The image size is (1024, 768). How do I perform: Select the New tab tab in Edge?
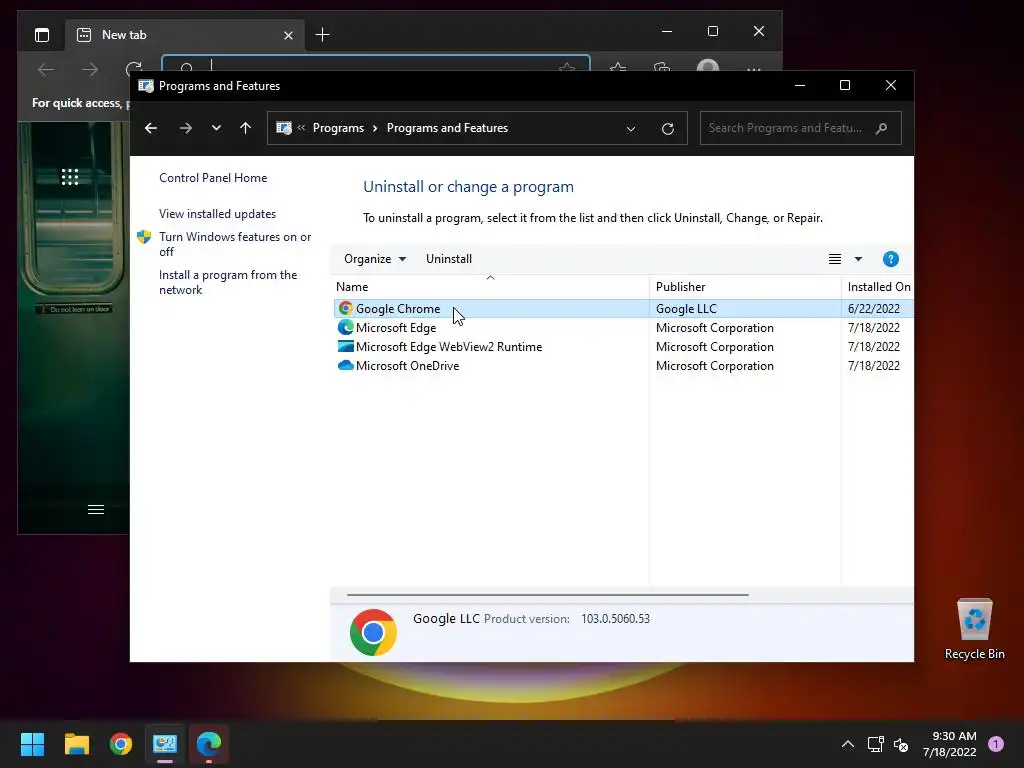185,35
